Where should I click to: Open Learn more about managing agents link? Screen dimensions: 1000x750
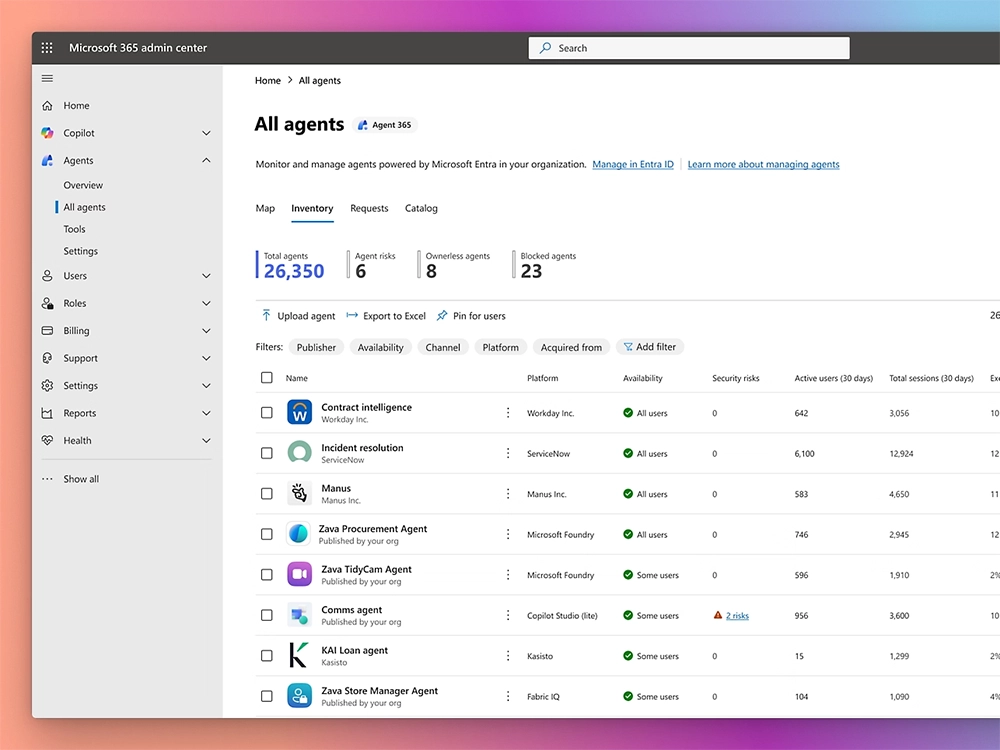click(763, 164)
